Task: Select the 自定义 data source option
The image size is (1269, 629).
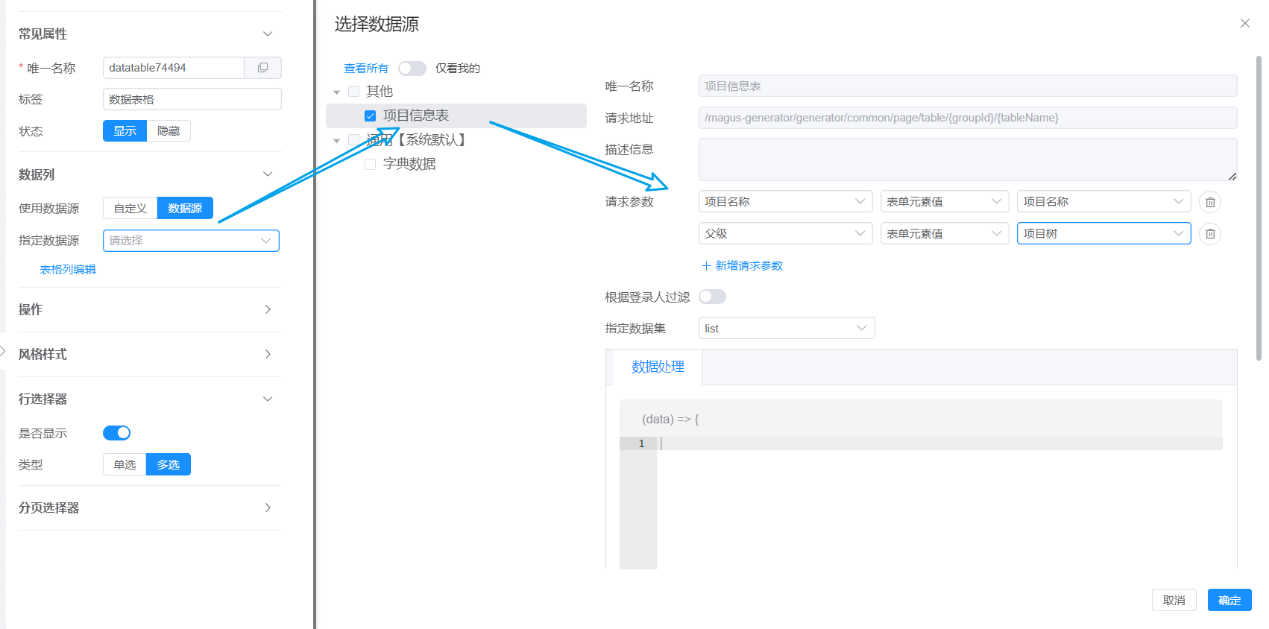Action: 130,208
